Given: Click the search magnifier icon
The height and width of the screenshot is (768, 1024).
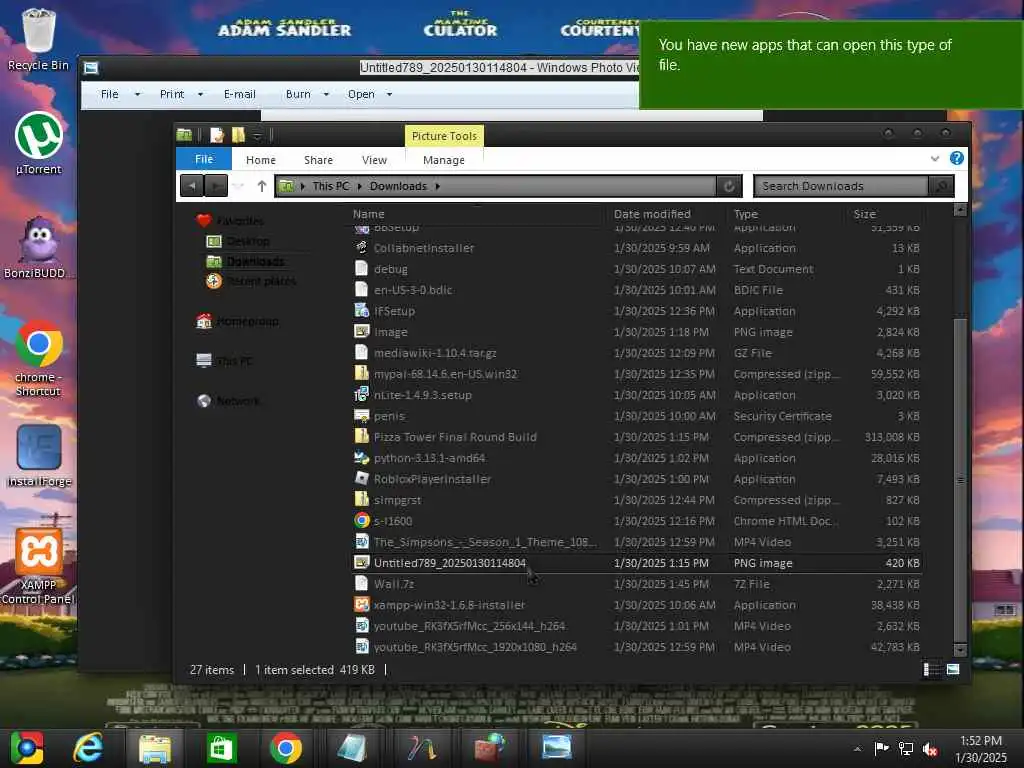Looking at the screenshot, I should pos(941,186).
